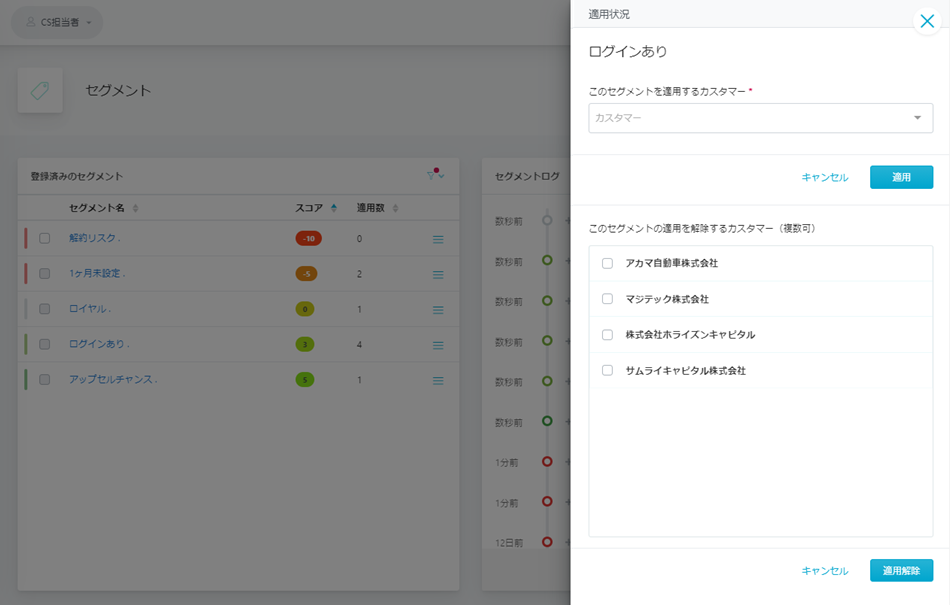Select the 解約リスク row checkbox
950x605 pixels.
point(44,239)
